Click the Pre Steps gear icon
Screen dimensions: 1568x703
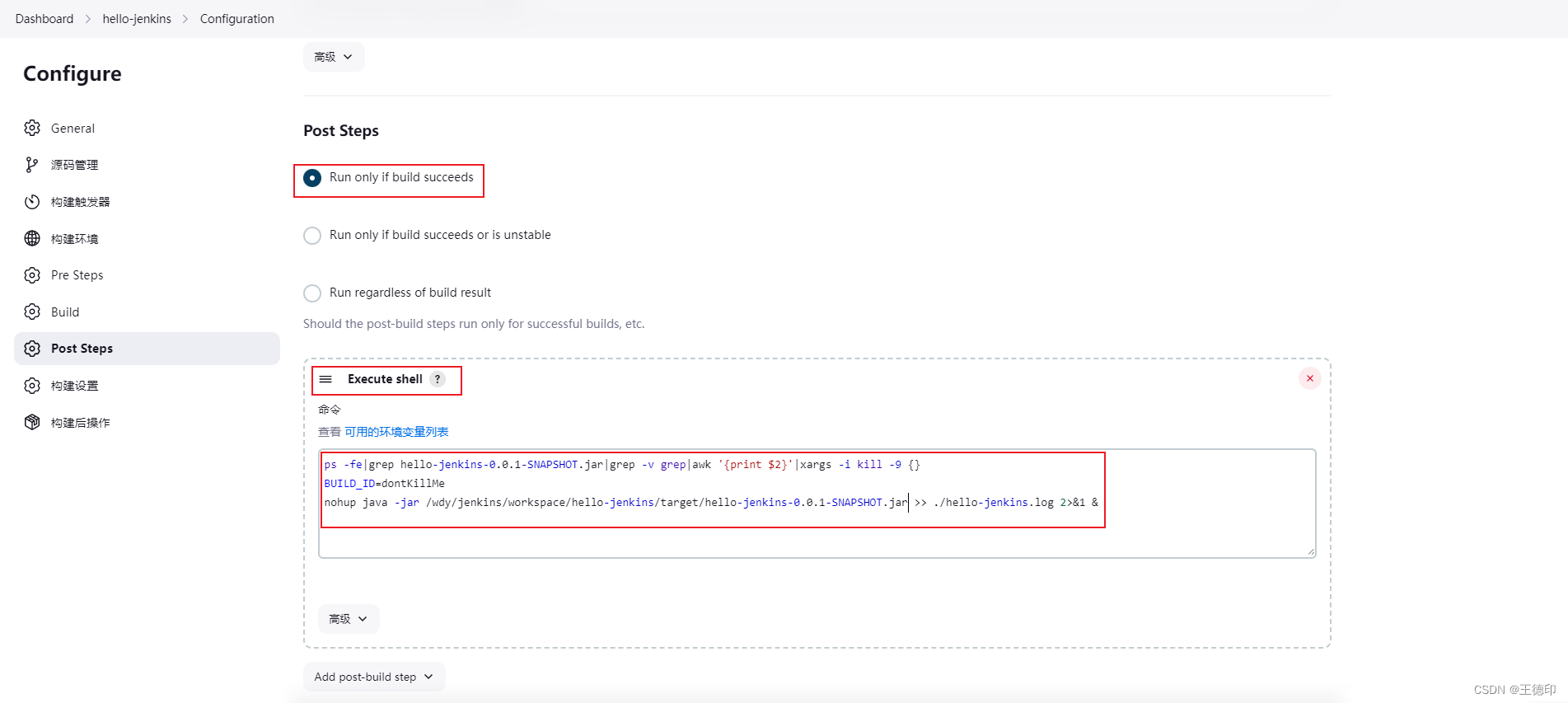[x=32, y=275]
